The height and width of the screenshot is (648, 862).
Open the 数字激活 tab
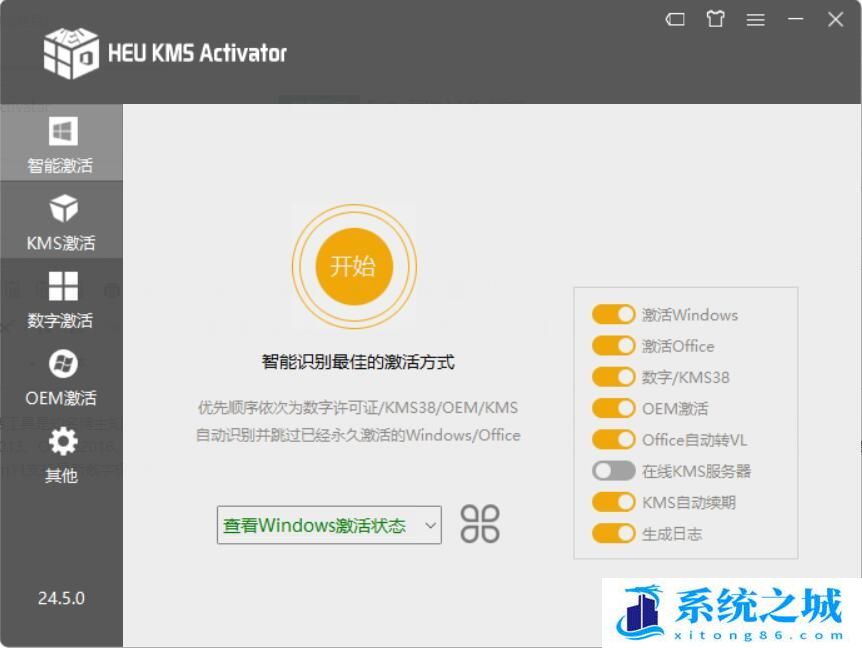click(61, 297)
